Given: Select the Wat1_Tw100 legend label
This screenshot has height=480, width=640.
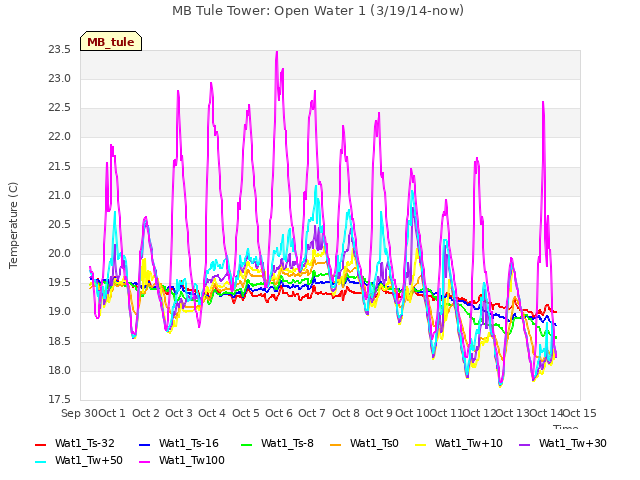Looking at the screenshot, I should 192,460.
